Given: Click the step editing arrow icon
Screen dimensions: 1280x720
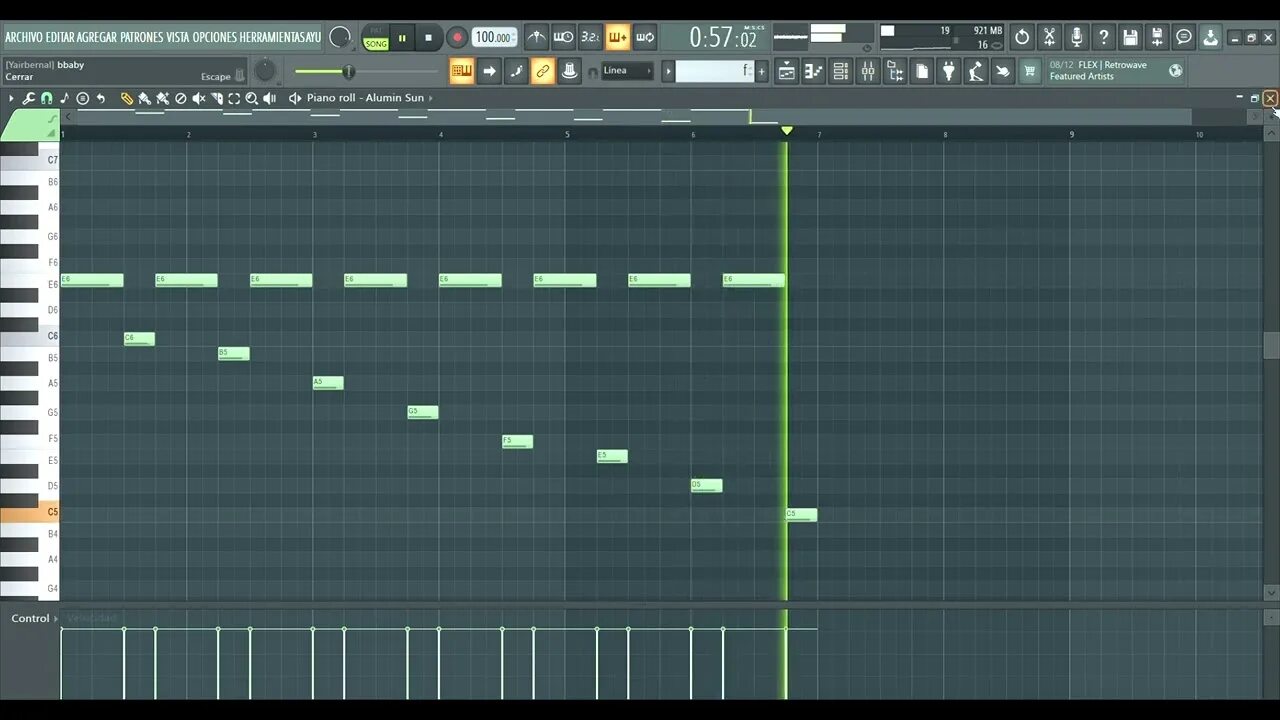Looking at the screenshot, I should tap(489, 71).
